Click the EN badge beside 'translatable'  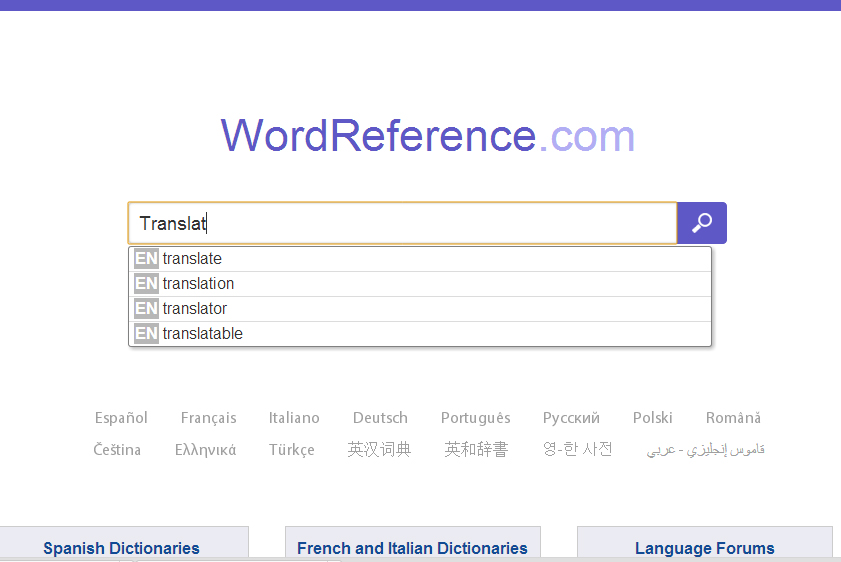(x=146, y=334)
